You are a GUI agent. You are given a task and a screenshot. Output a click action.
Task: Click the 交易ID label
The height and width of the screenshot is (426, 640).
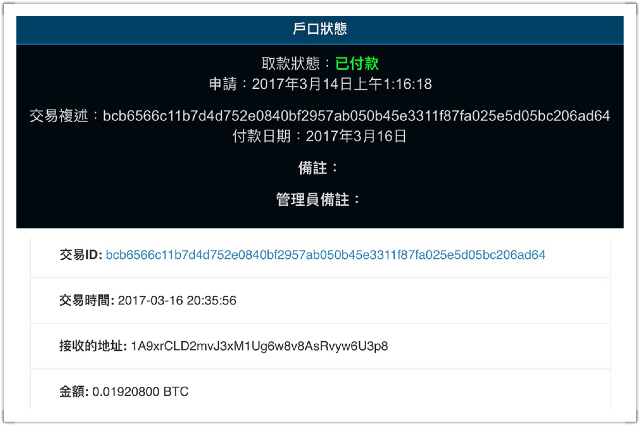click(x=81, y=255)
